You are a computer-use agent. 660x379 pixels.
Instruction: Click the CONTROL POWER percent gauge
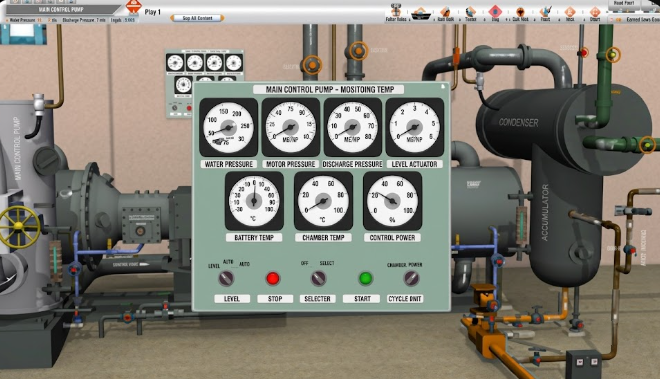(392, 201)
